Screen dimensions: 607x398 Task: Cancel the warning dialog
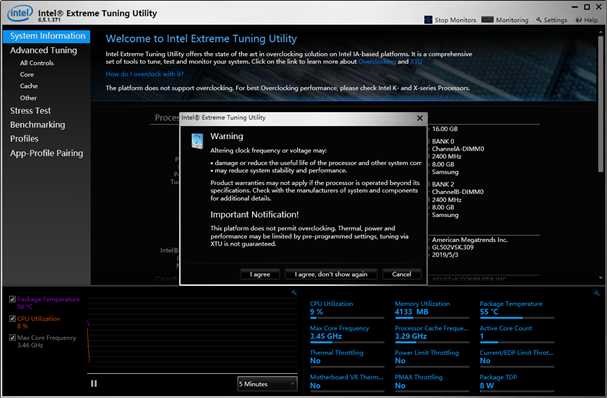click(x=401, y=274)
